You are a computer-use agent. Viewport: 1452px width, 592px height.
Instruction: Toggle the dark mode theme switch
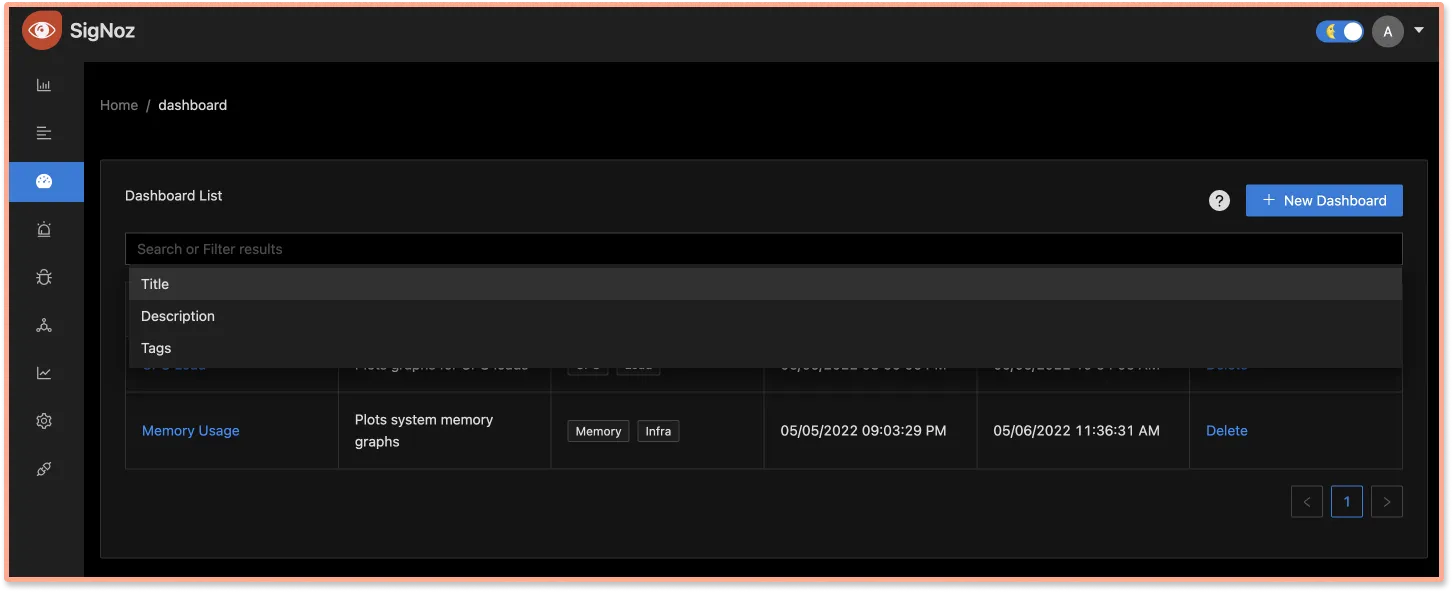(x=1340, y=31)
